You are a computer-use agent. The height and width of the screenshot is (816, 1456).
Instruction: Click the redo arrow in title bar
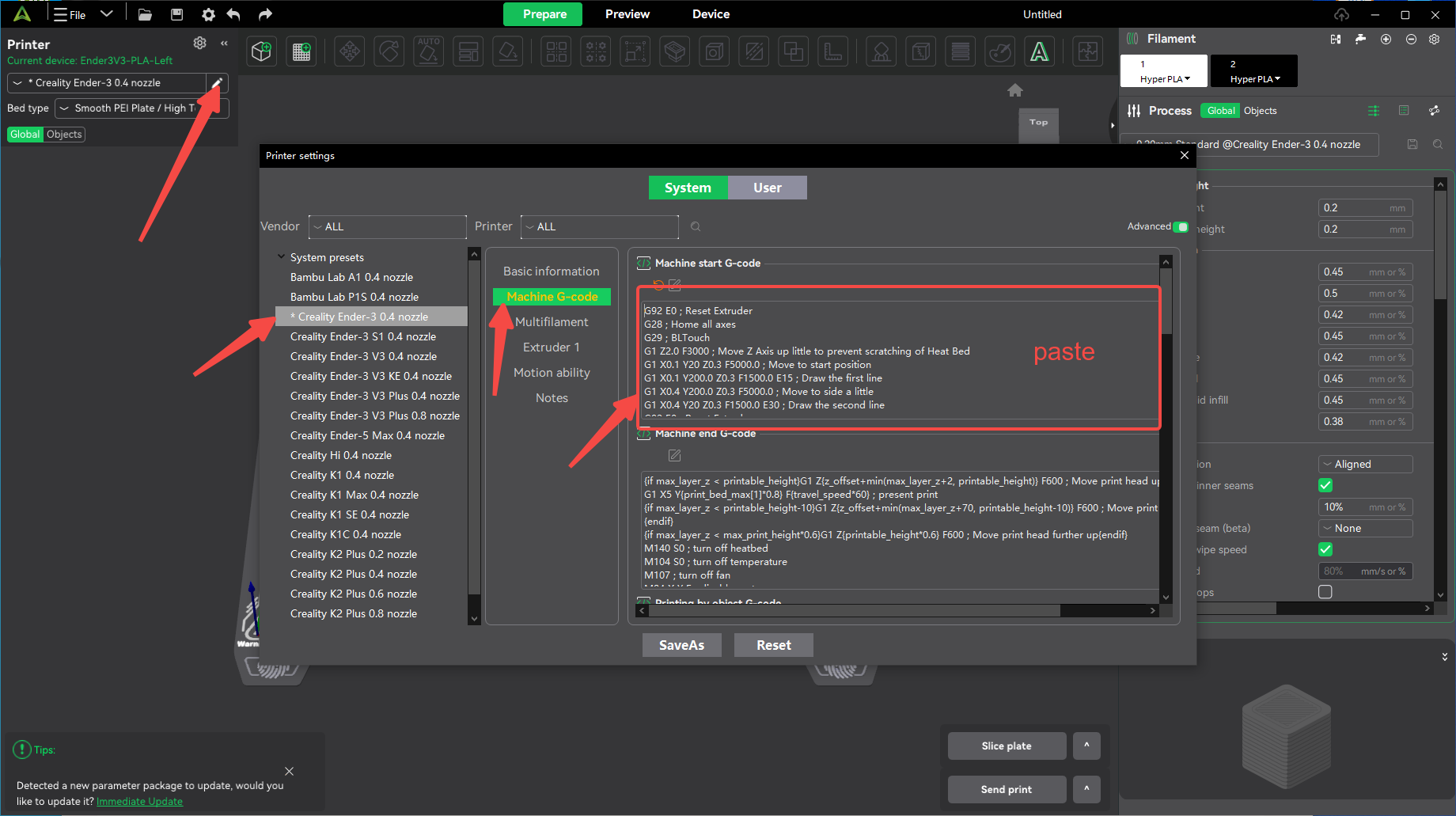[x=265, y=14]
